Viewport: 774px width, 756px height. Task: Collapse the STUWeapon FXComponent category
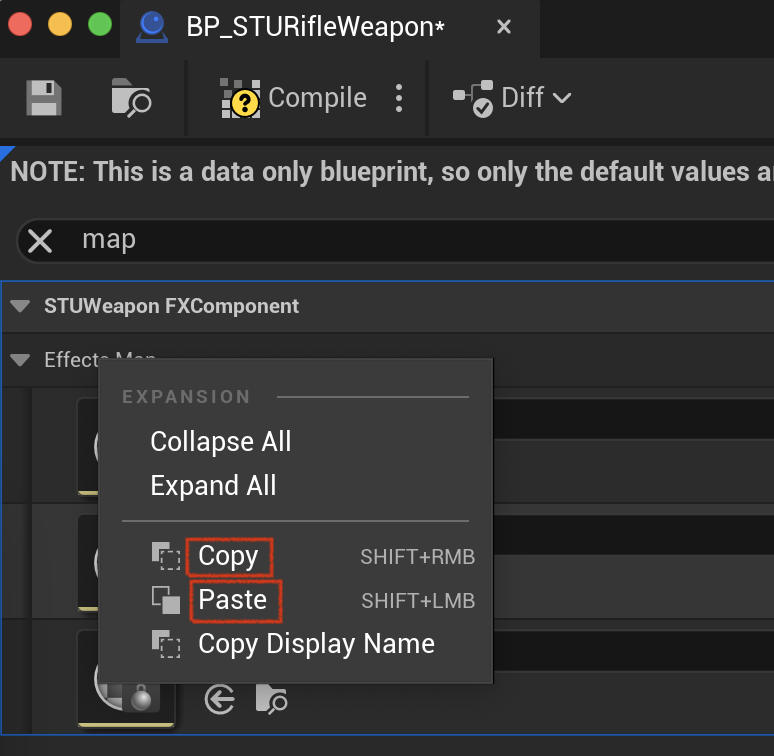point(20,306)
